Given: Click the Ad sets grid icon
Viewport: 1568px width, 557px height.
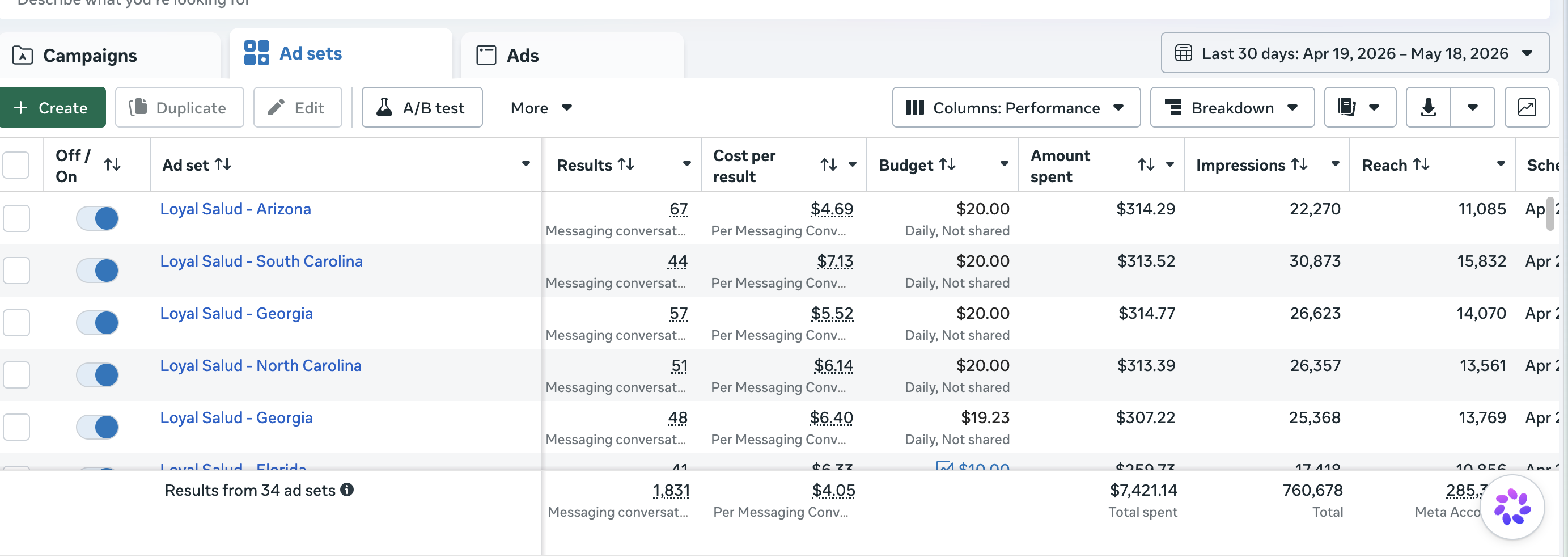Looking at the screenshot, I should (256, 53).
